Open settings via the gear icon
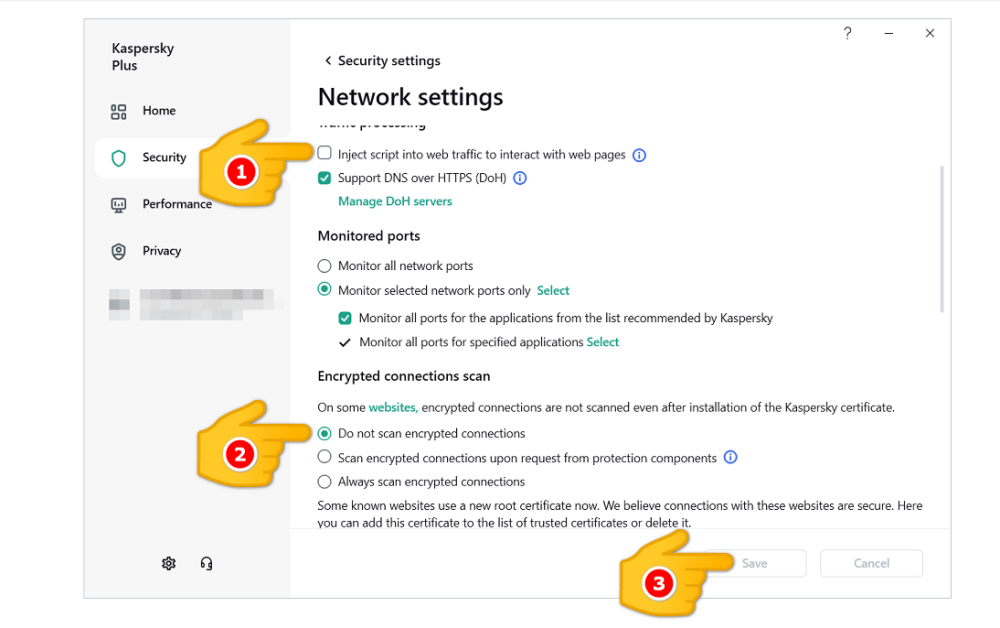The width and height of the screenshot is (1000, 628). [x=169, y=563]
